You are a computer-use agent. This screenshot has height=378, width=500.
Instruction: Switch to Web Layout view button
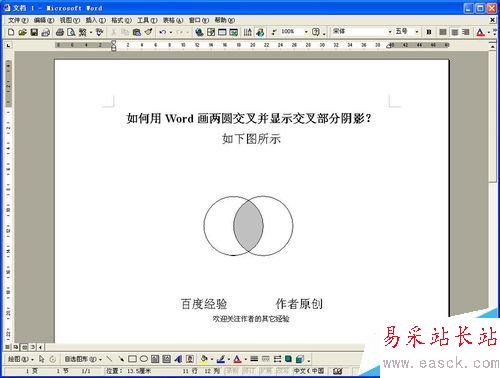(15, 347)
